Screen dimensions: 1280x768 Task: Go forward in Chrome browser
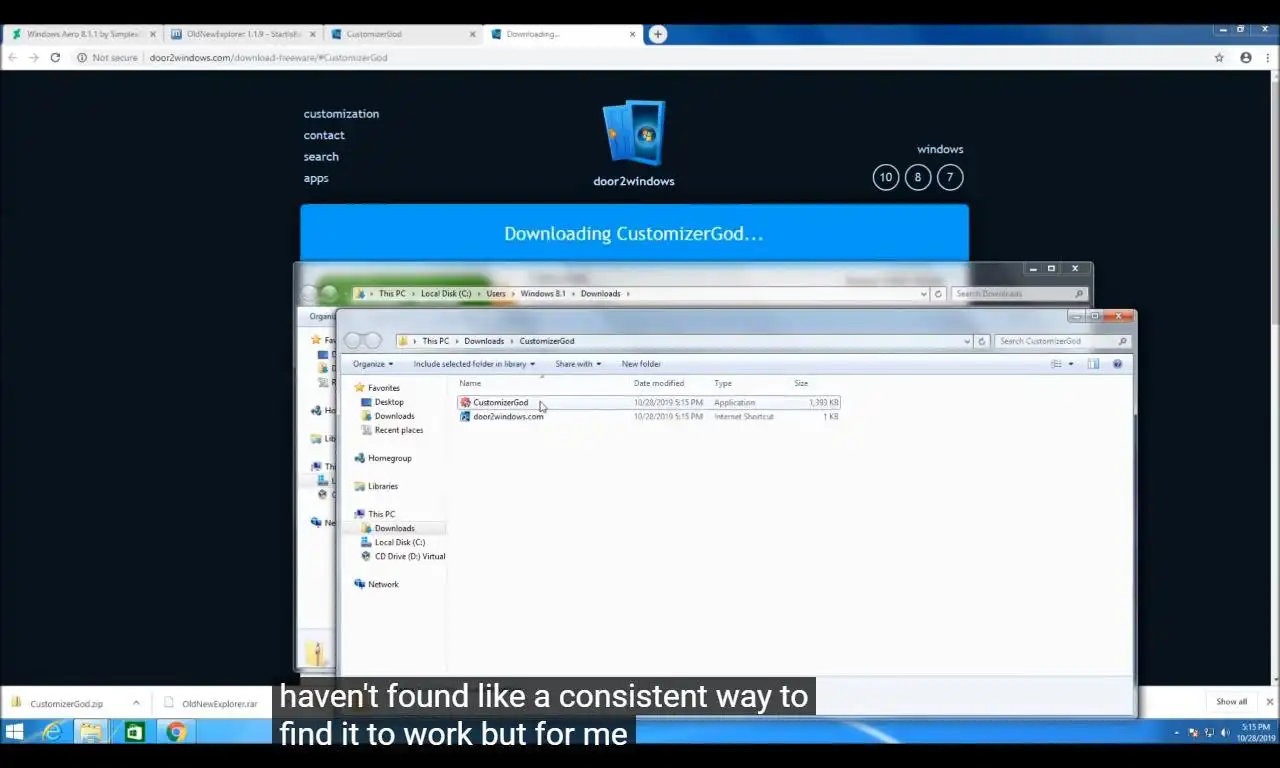pyautogui.click(x=33, y=57)
